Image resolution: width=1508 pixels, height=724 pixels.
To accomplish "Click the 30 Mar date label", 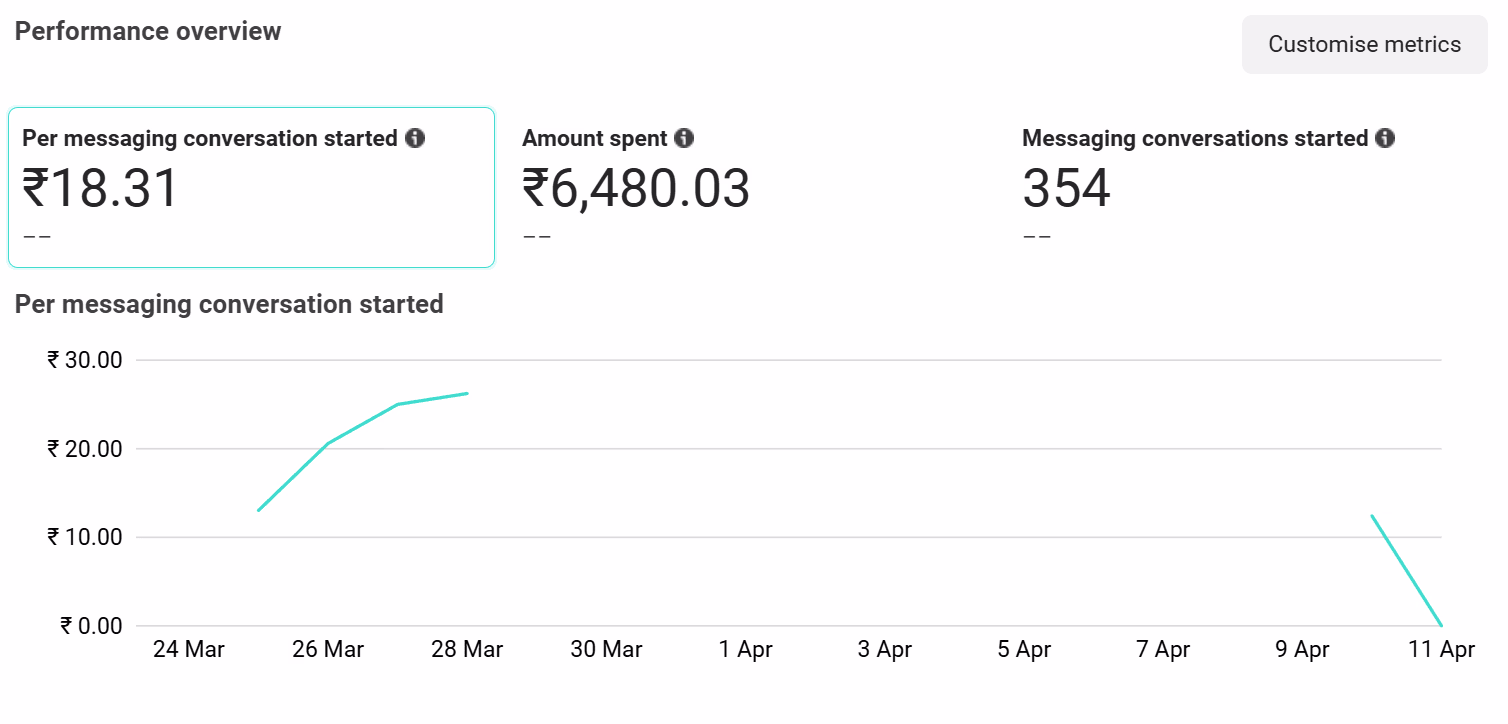I will pos(606,649).
